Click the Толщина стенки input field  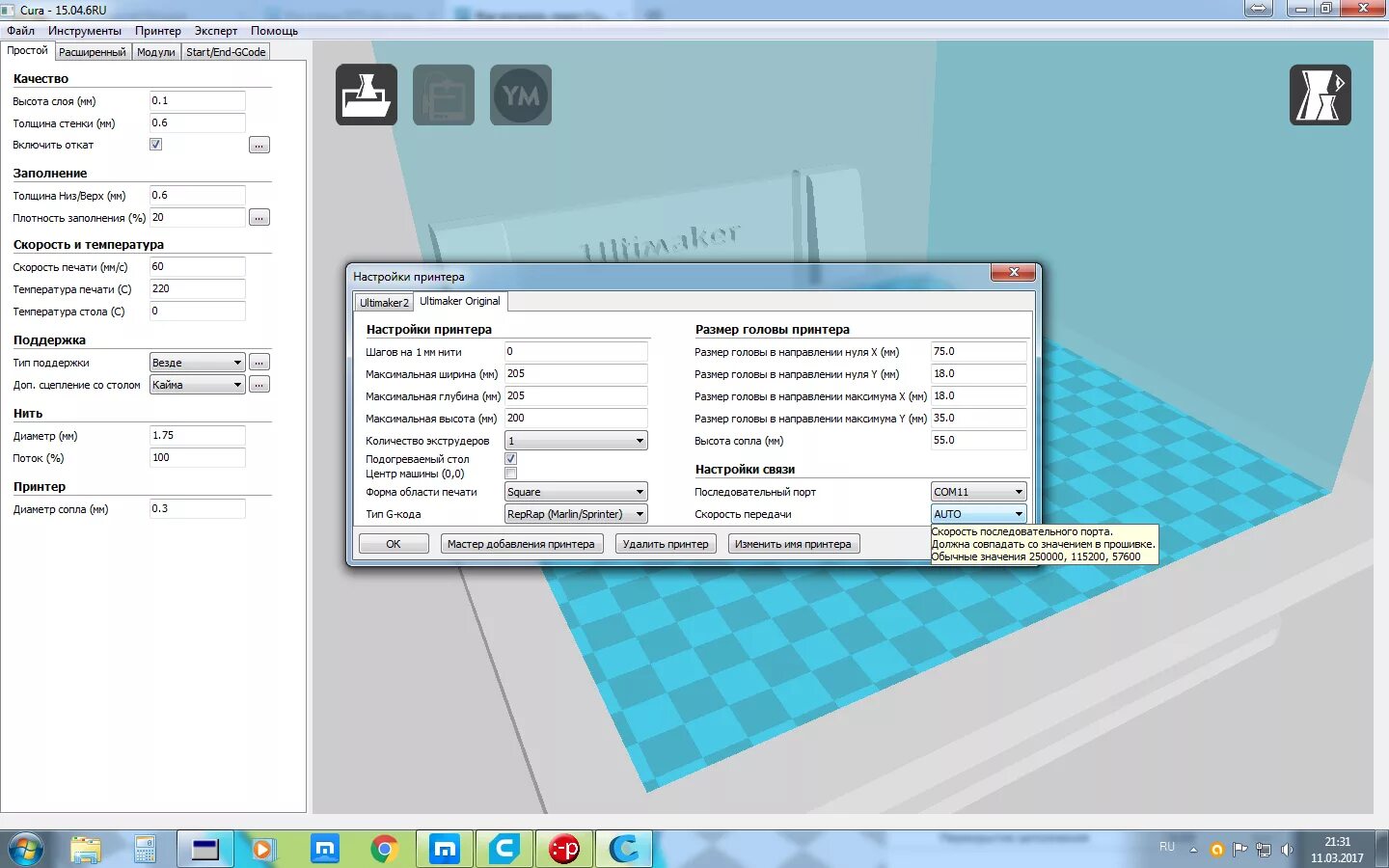197,122
